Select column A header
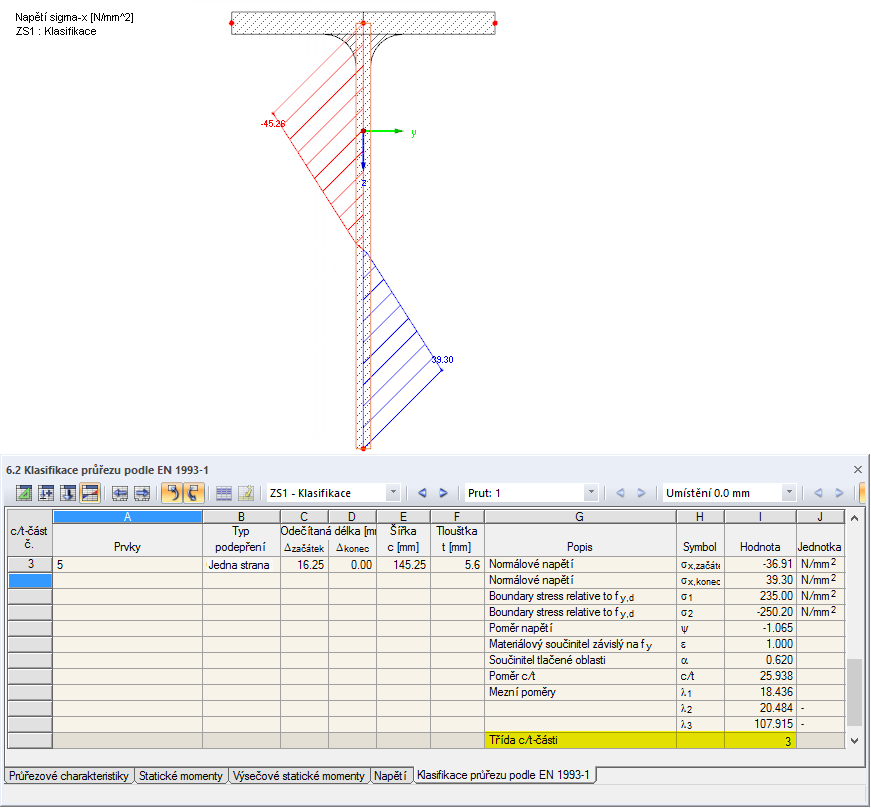 click(x=127, y=517)
